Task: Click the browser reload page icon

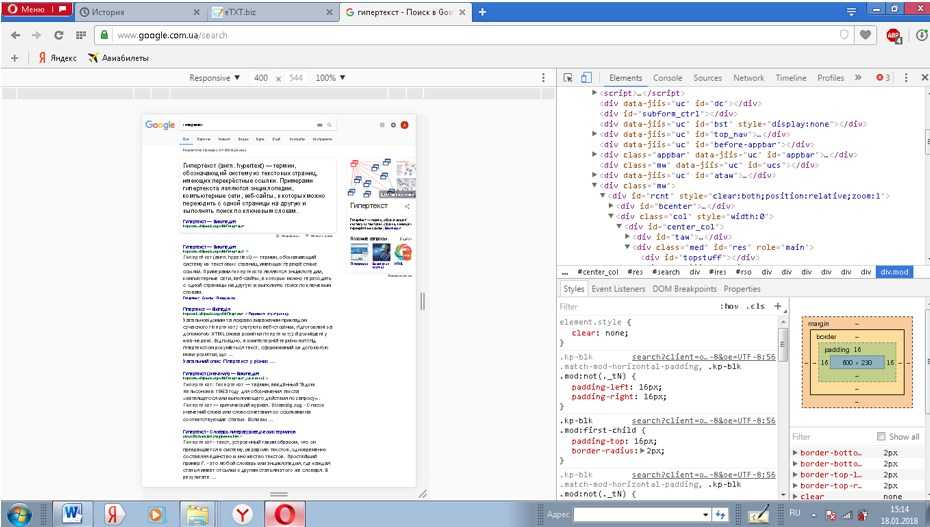Action: click(59, 35)
